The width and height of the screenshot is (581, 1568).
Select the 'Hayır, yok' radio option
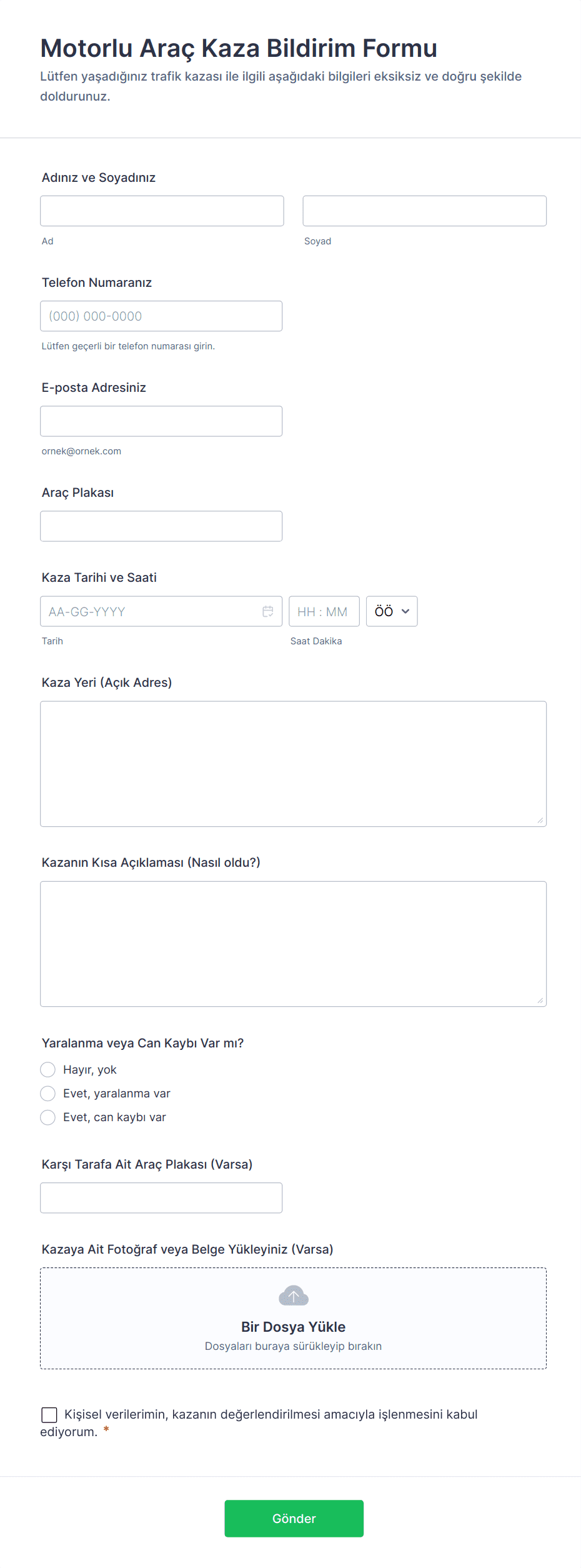coord(48,1070)
